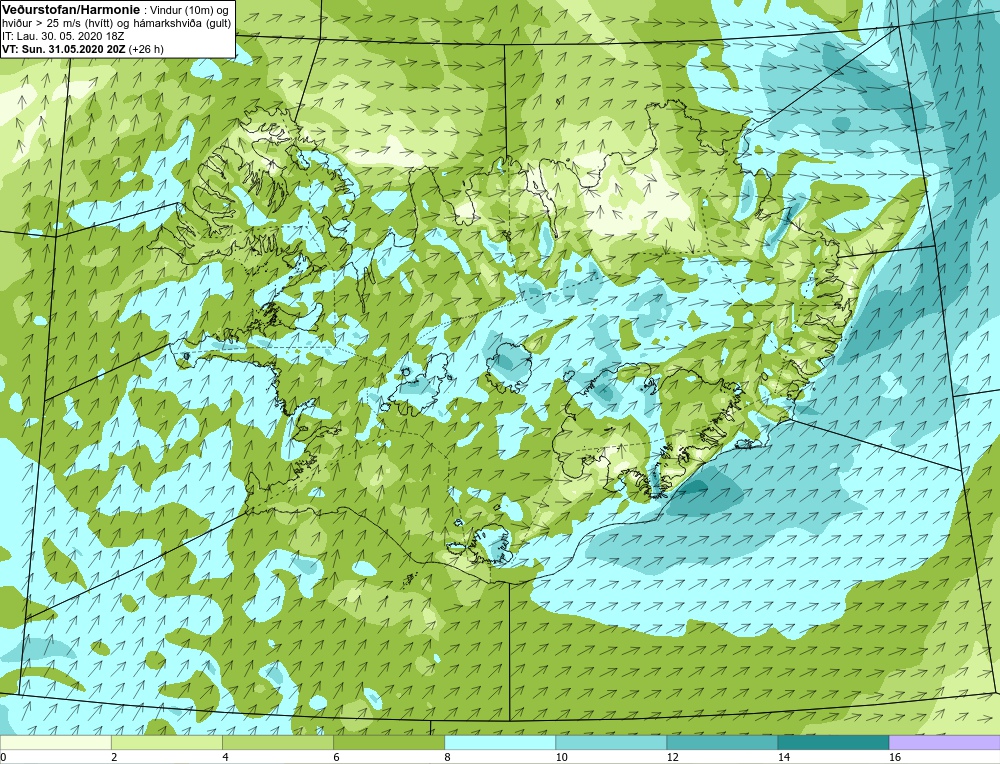
Task: Click the legend value label '16'
Action: click(894, 757)
